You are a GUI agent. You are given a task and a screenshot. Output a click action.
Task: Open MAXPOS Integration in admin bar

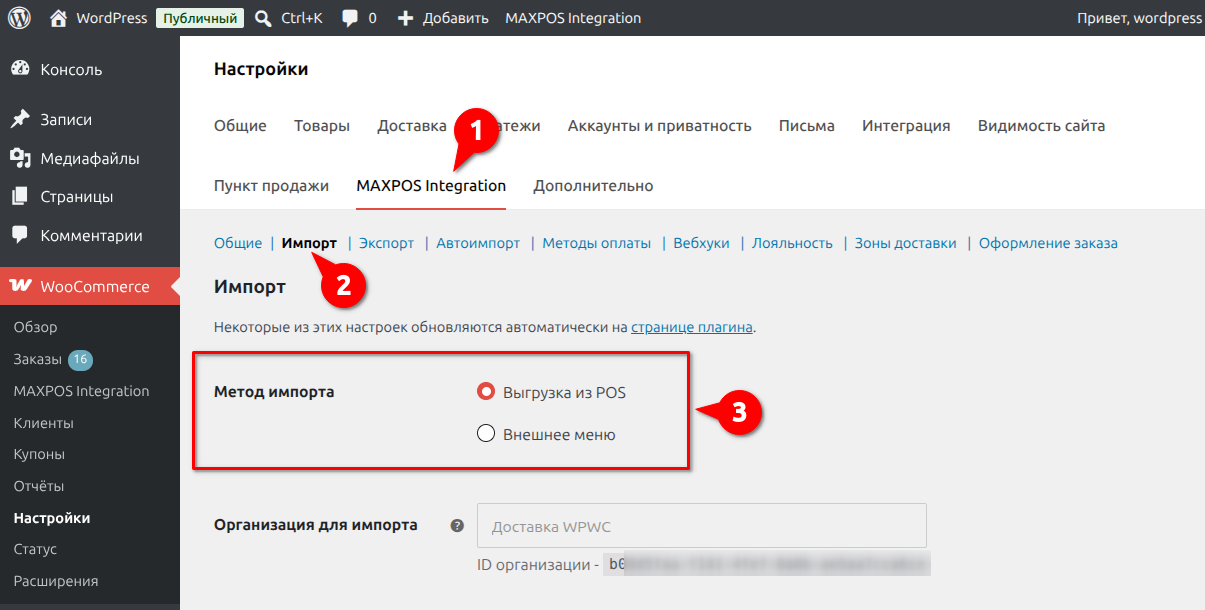point(573,18)
